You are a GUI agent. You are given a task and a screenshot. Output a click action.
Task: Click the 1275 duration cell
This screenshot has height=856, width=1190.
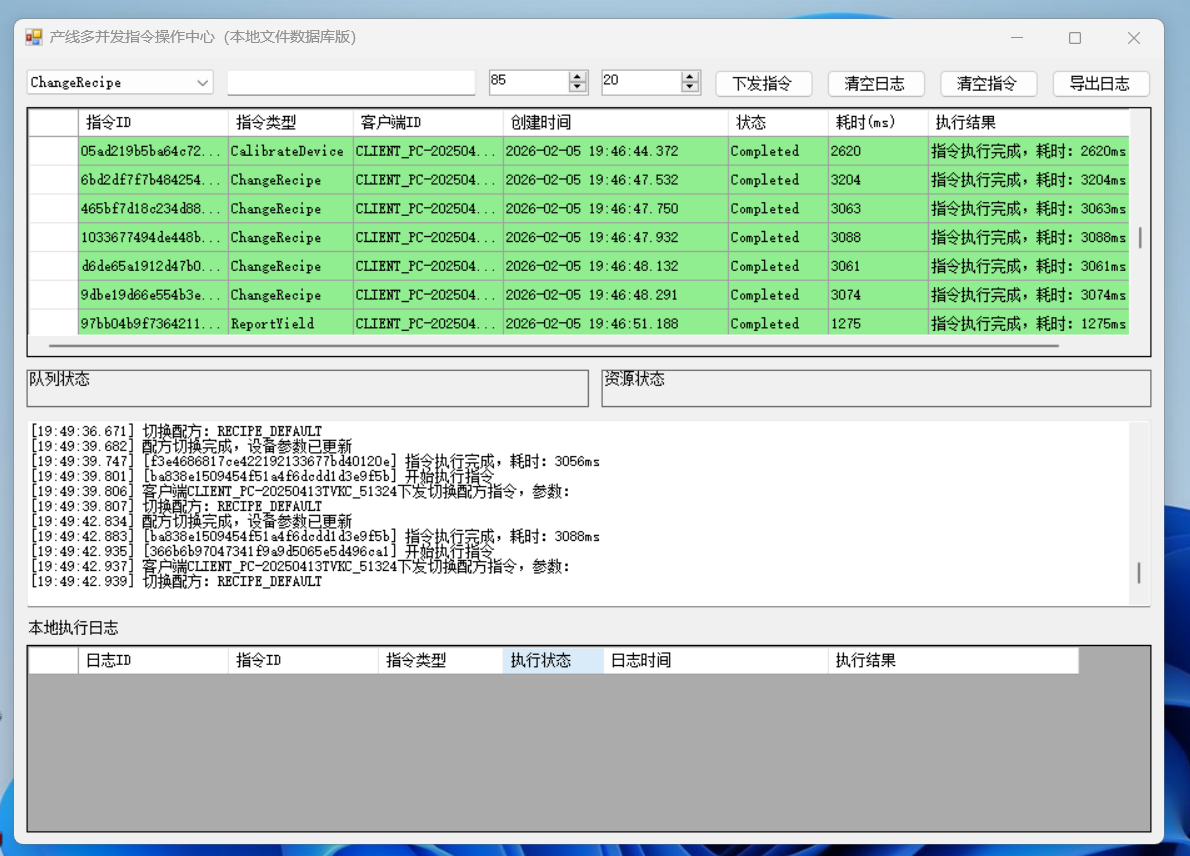tap(878, 323)
